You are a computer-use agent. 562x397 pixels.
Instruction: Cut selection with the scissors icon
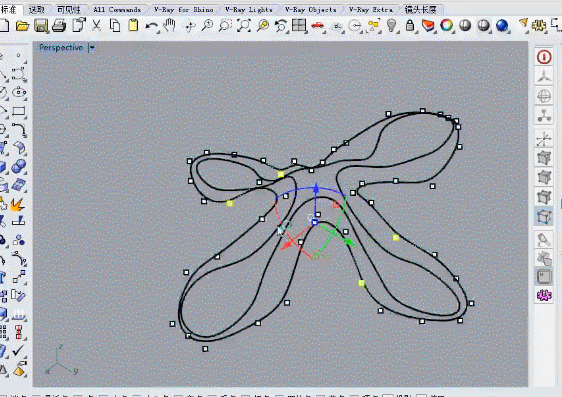tap(96, 25)
